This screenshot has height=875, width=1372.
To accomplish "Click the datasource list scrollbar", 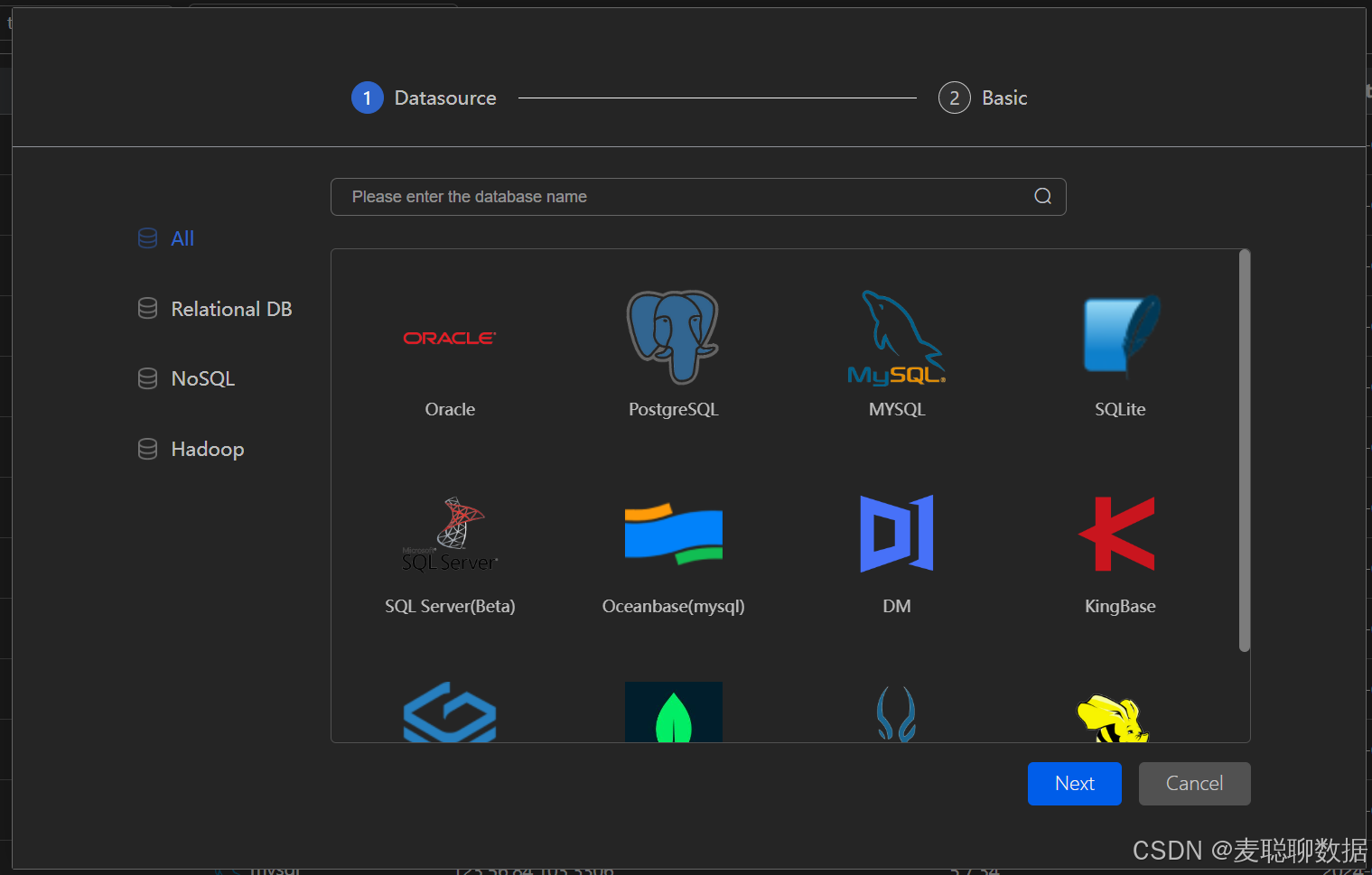I will pyautogui.click(x=1245, y=451).
